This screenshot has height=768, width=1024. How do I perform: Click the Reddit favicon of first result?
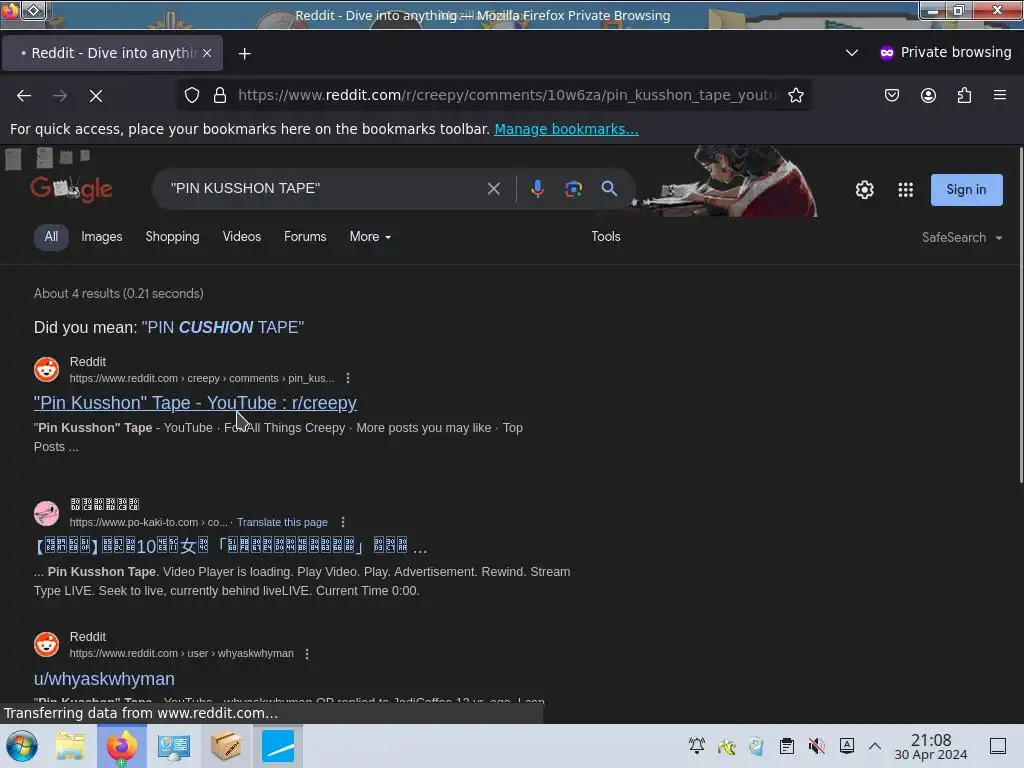coord(46,370)
